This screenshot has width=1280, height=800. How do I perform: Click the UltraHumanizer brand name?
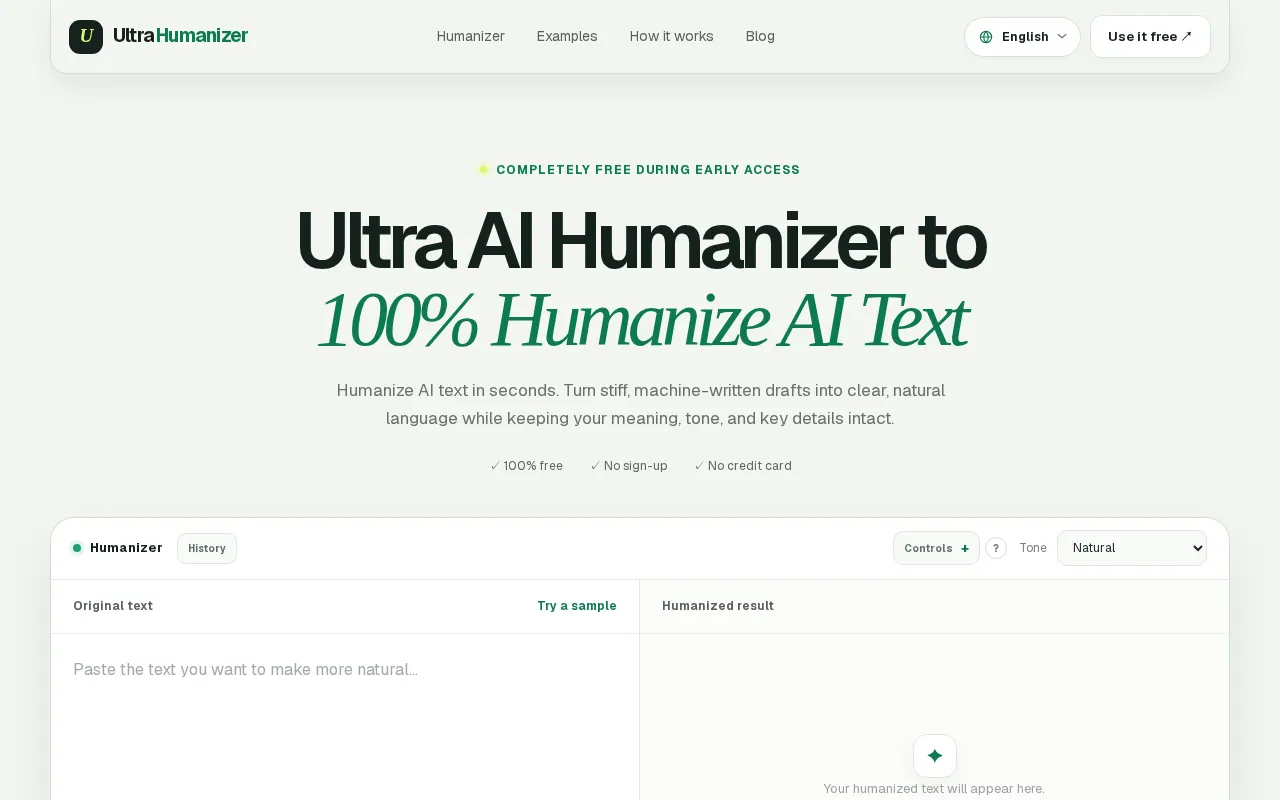[x=180, y=36]
